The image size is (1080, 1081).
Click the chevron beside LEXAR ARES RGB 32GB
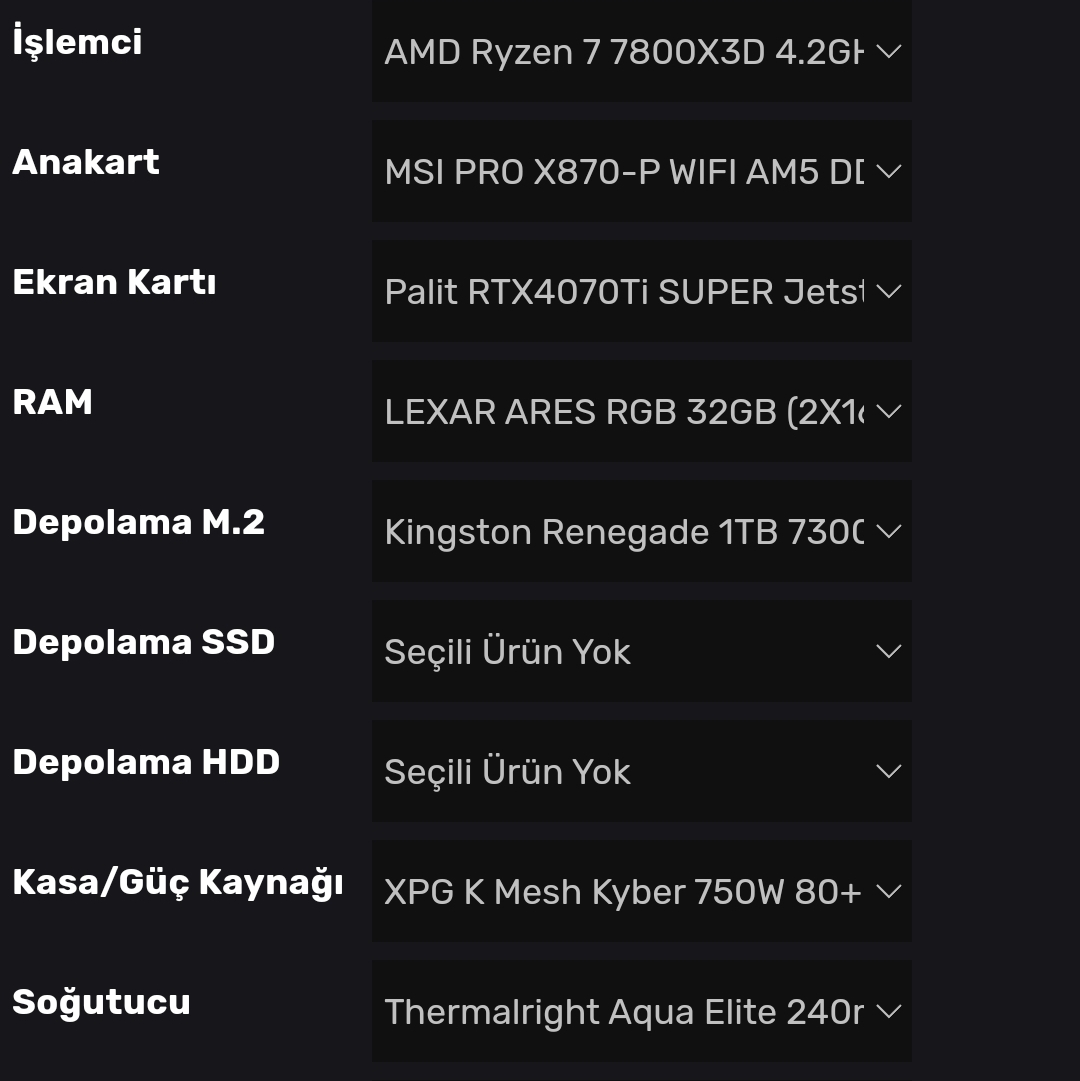click(888, 411)
